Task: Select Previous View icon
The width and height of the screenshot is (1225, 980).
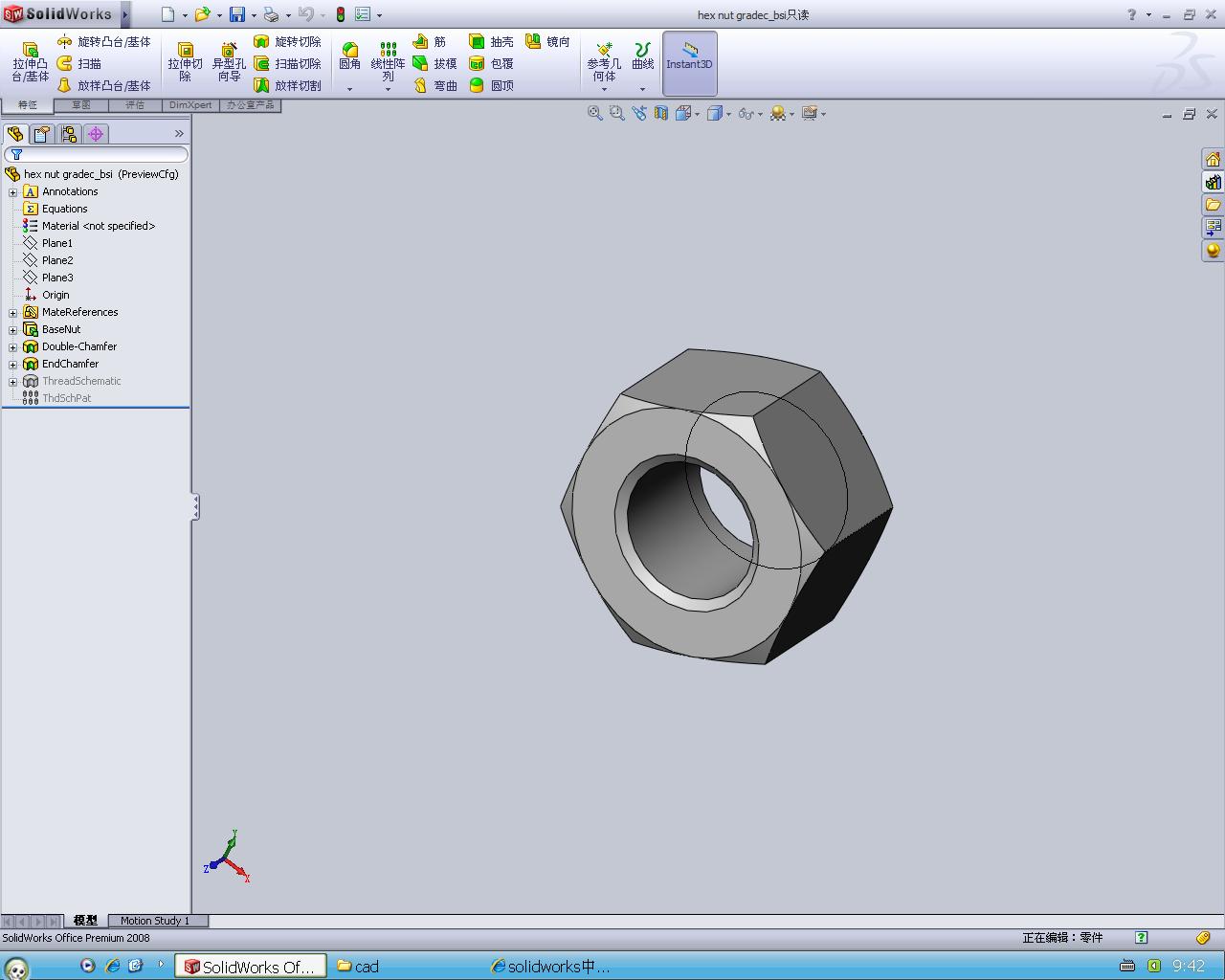Action: (639, 113)
